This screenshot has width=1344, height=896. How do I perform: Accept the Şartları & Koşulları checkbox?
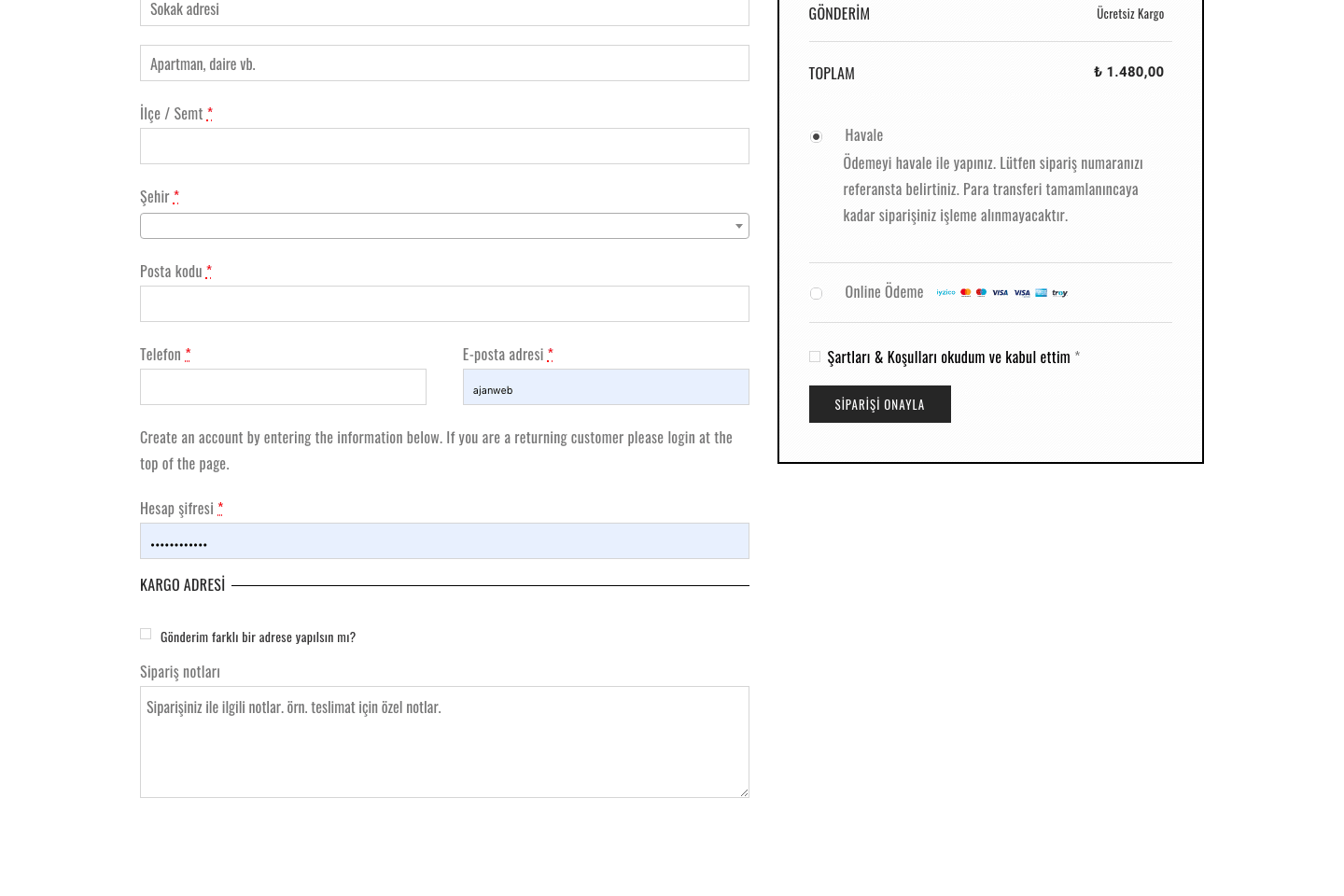coord(815,357)
